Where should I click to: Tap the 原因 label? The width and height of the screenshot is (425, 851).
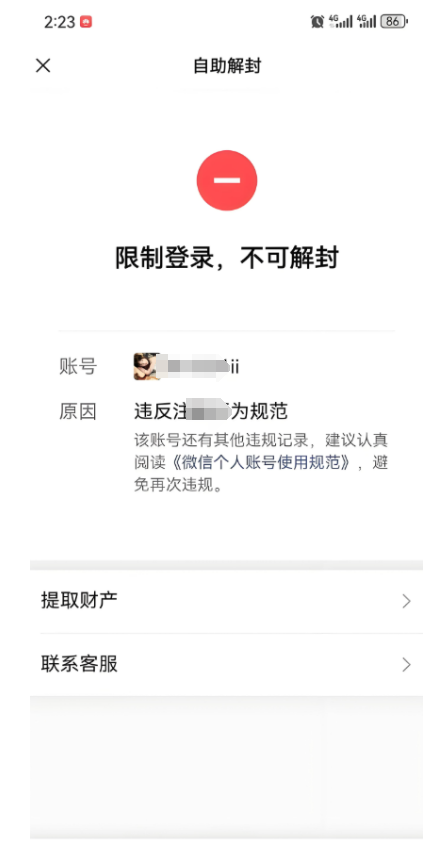point(78,411)
